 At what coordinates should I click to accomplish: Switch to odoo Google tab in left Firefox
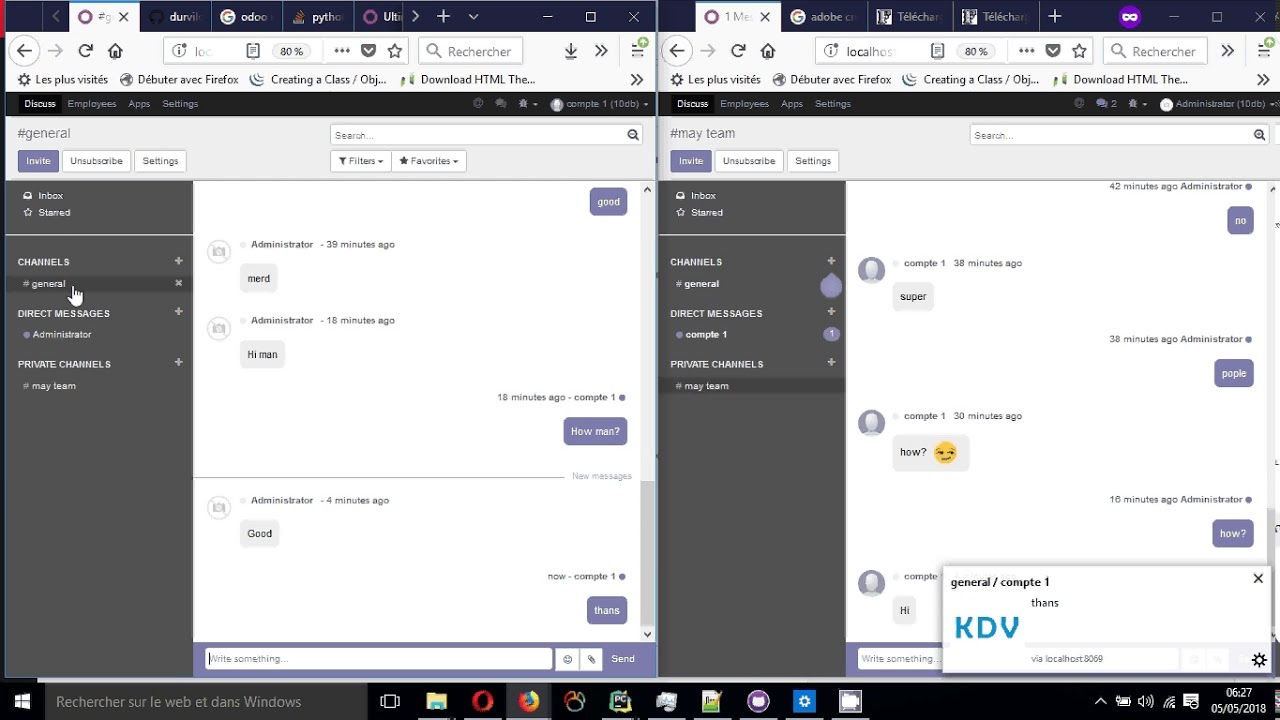click(246, 17)
